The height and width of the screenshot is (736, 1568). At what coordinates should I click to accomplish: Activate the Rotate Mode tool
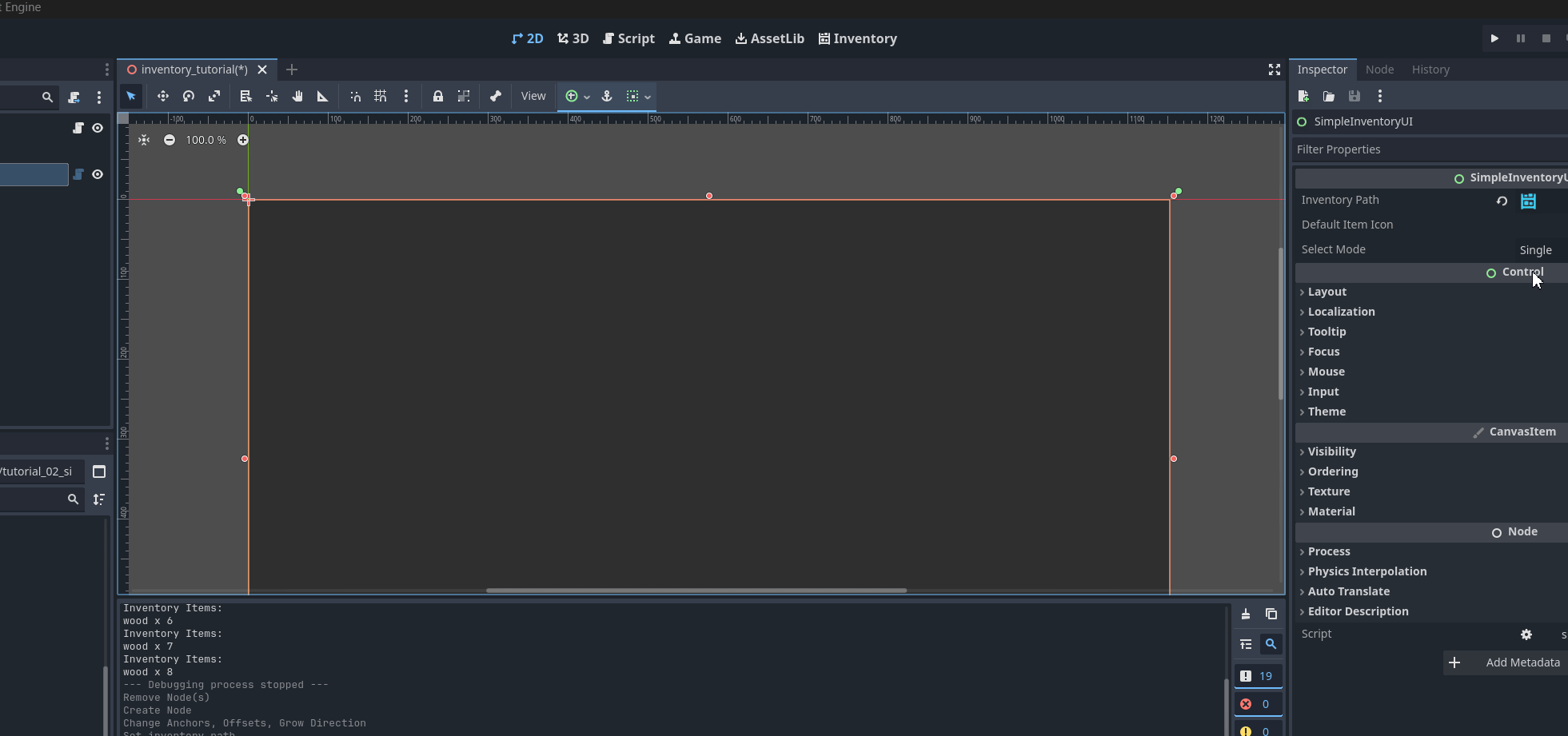click(x=189, y=96)
